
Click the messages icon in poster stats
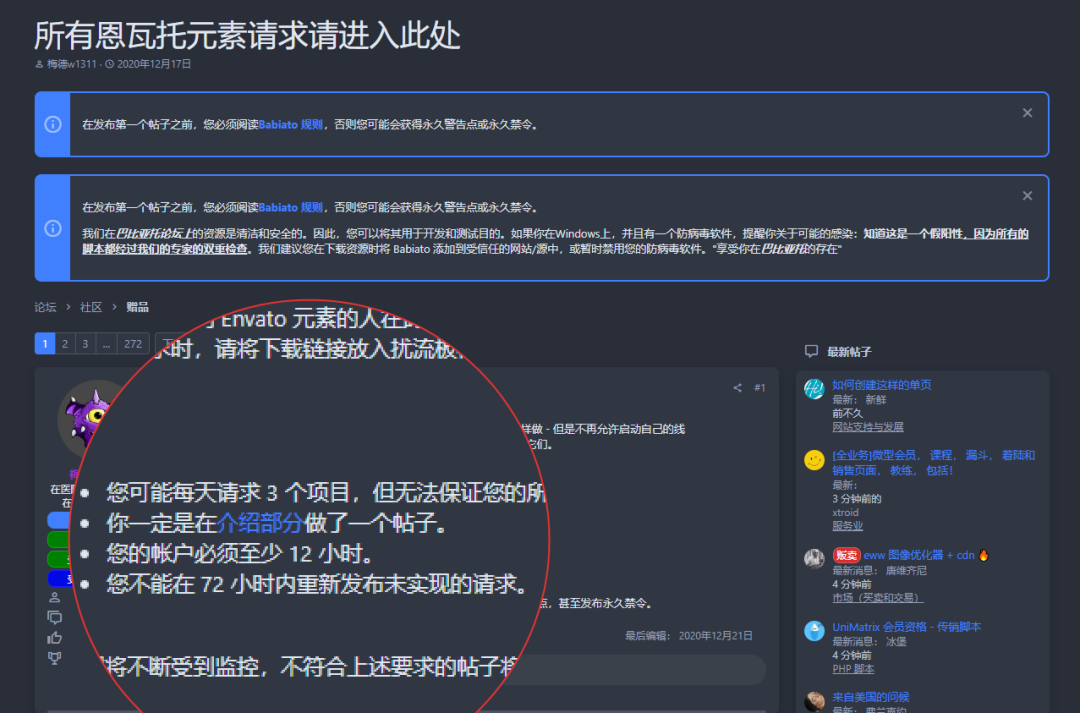(x=54, y=617)
